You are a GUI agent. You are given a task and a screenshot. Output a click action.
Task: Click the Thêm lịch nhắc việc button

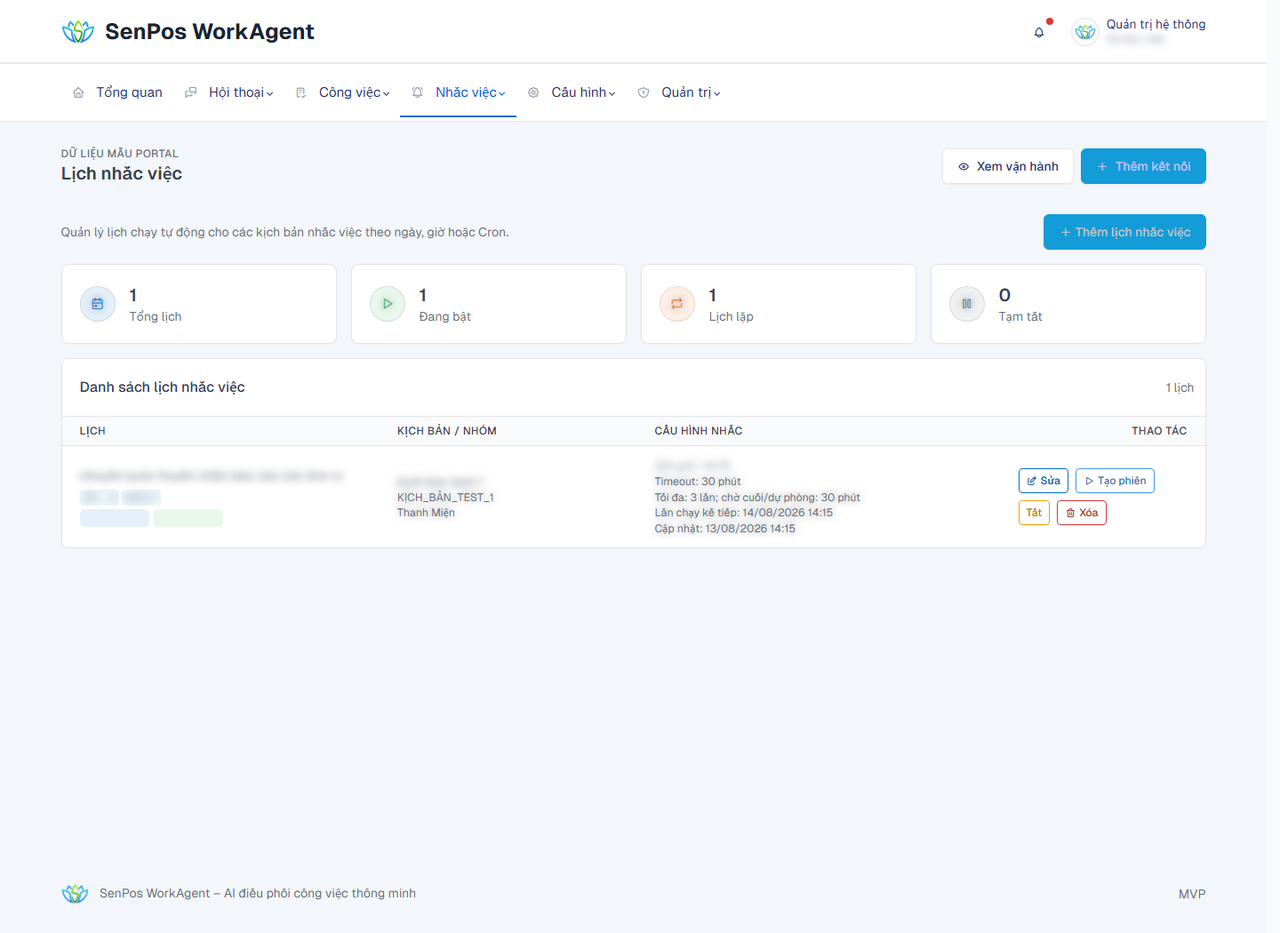(1124, 232)
